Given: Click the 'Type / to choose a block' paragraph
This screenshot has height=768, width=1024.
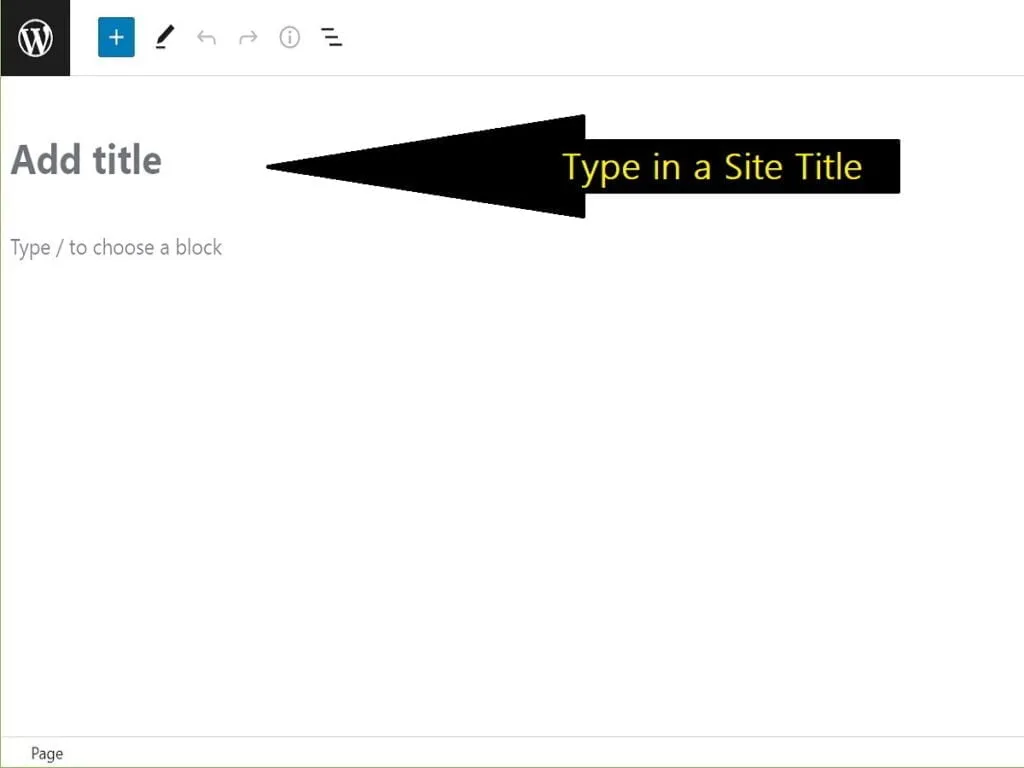Looking at the screenshot, I should pos(116,248).
